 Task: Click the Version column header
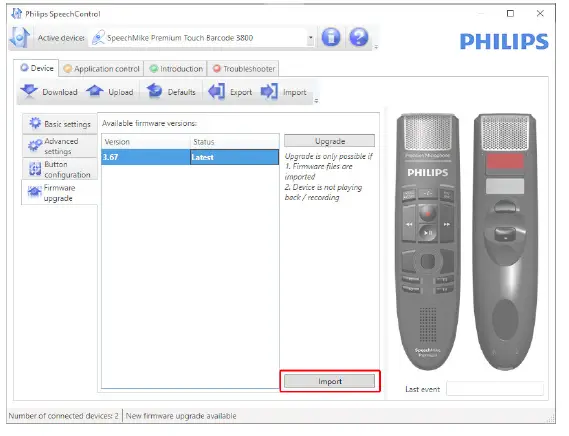[146, 142]
